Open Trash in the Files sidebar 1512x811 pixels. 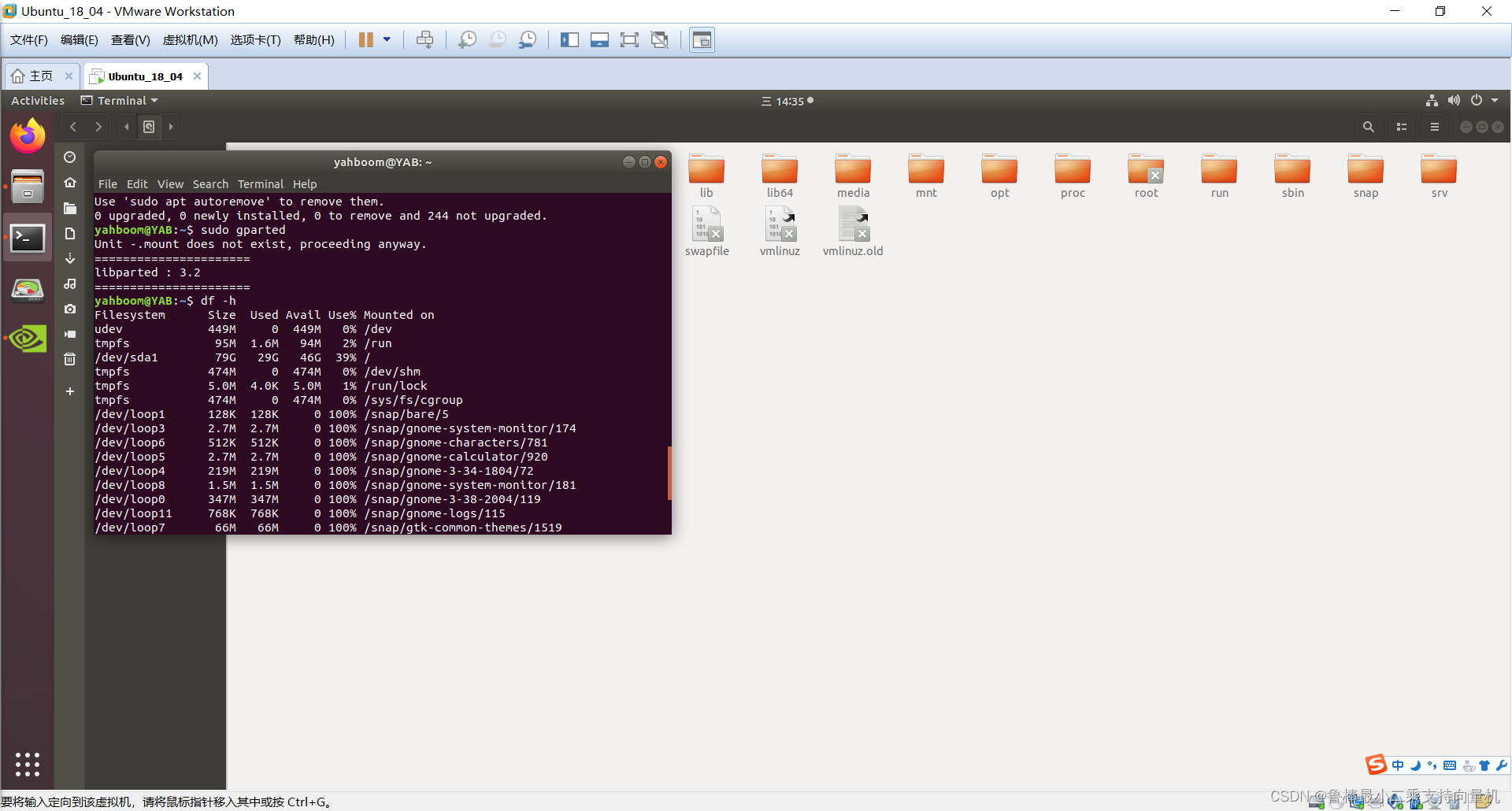coord(70,359)
